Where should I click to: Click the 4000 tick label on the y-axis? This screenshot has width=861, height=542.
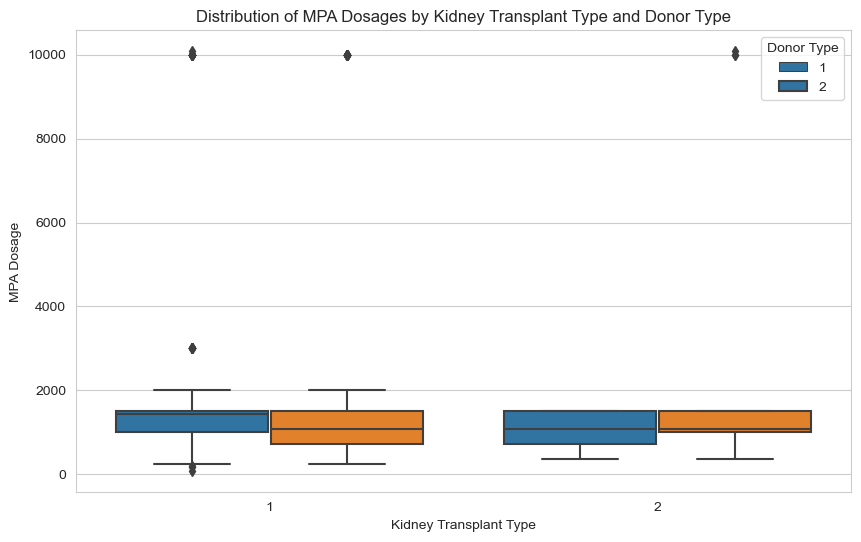click(x=49, y=307)
